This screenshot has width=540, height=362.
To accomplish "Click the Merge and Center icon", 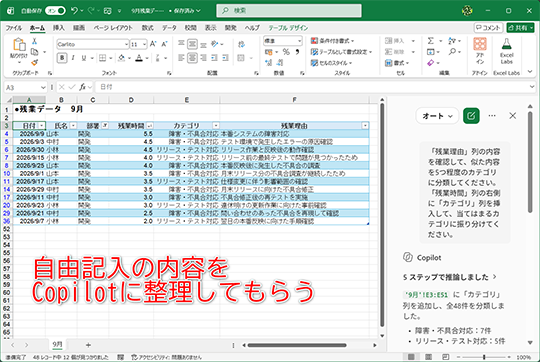I will (241, 58).
